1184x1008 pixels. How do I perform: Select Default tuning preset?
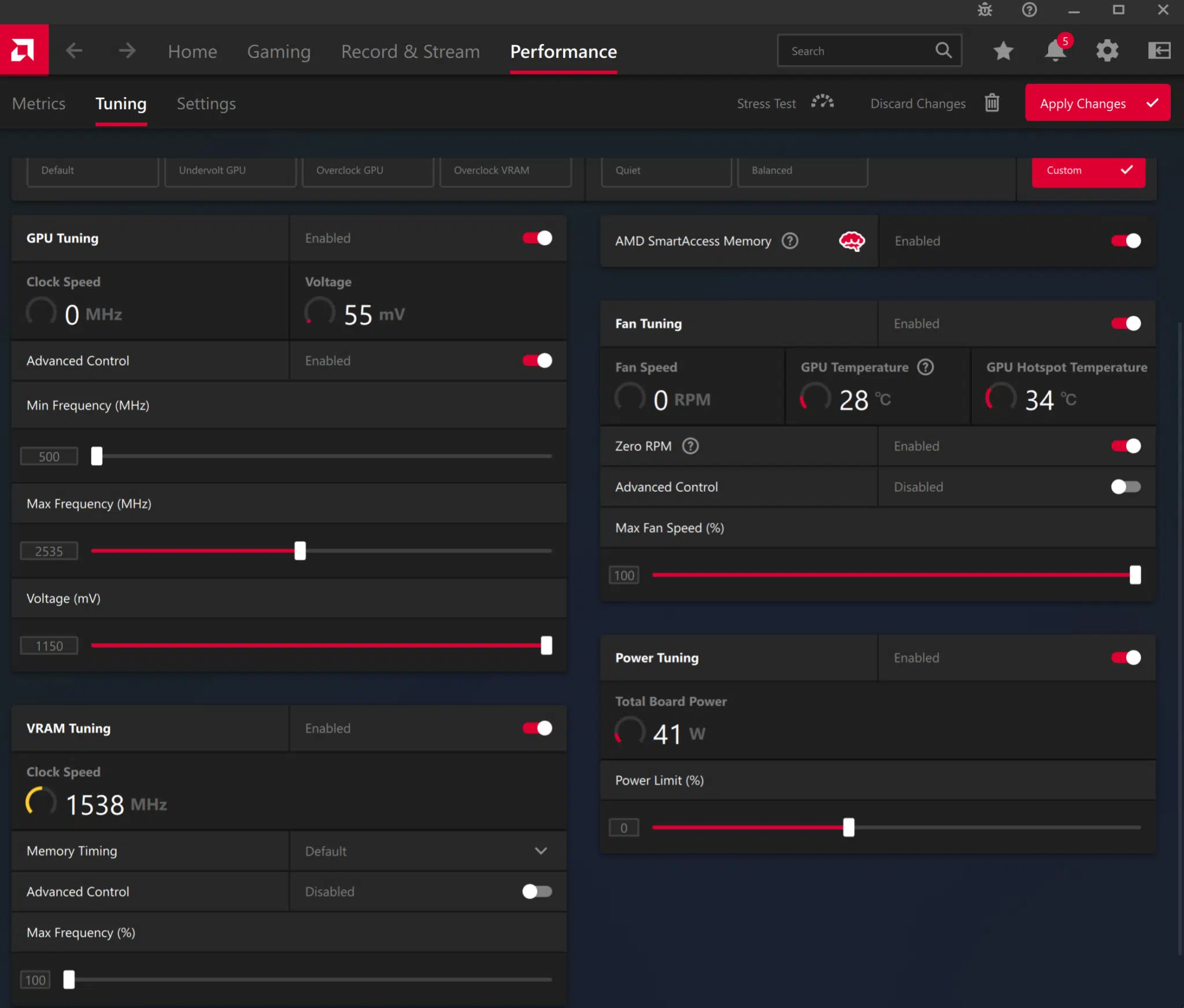92,171
